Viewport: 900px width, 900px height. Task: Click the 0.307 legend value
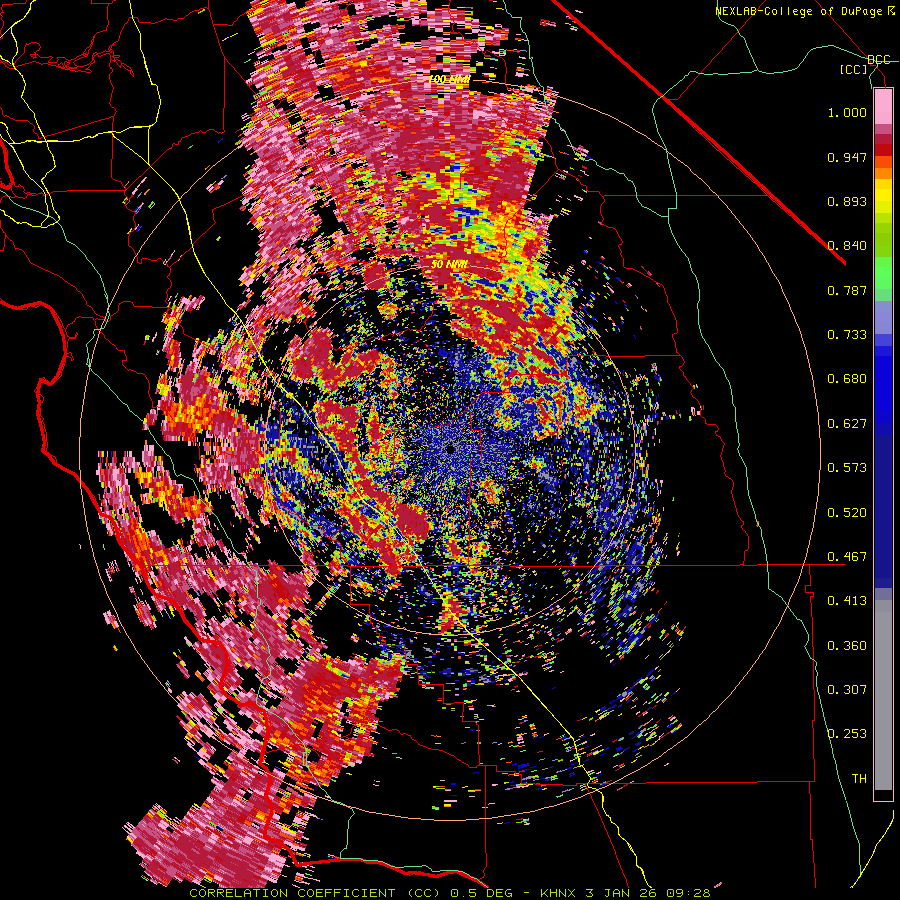(x=847, y=690)
